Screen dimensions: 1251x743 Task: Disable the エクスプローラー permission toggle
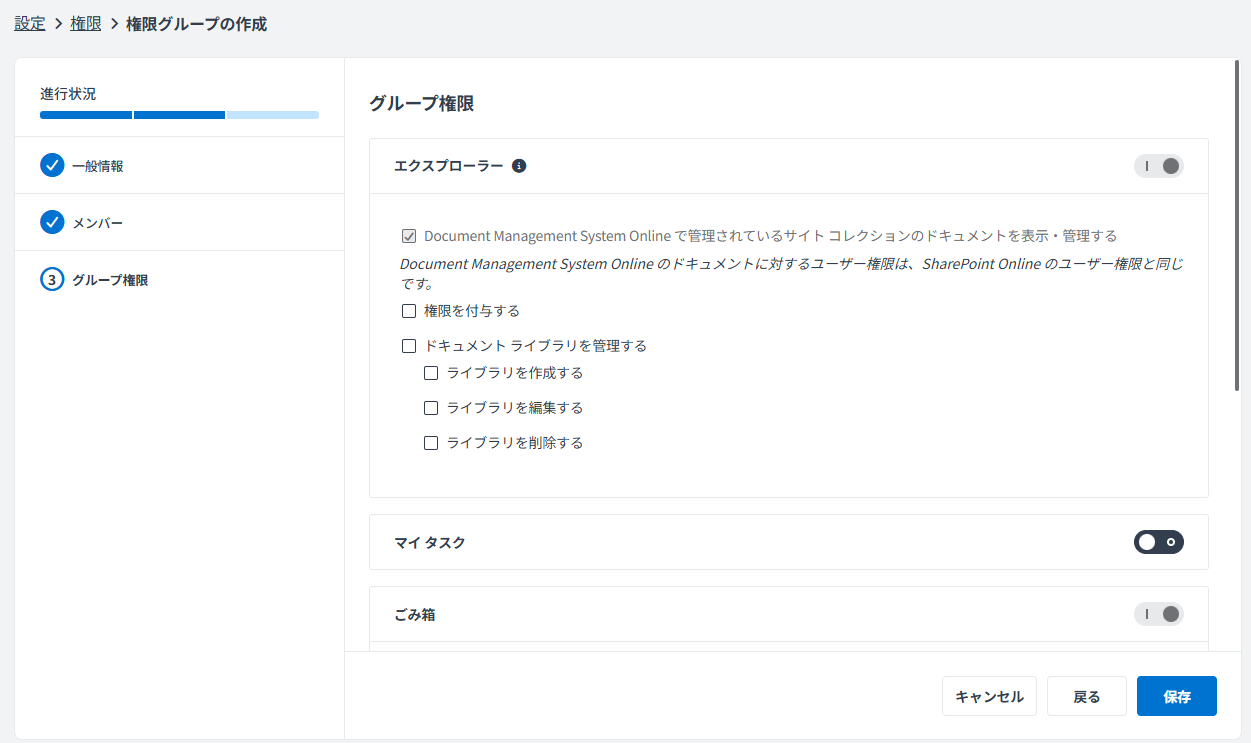click(x=1158, y=166)
